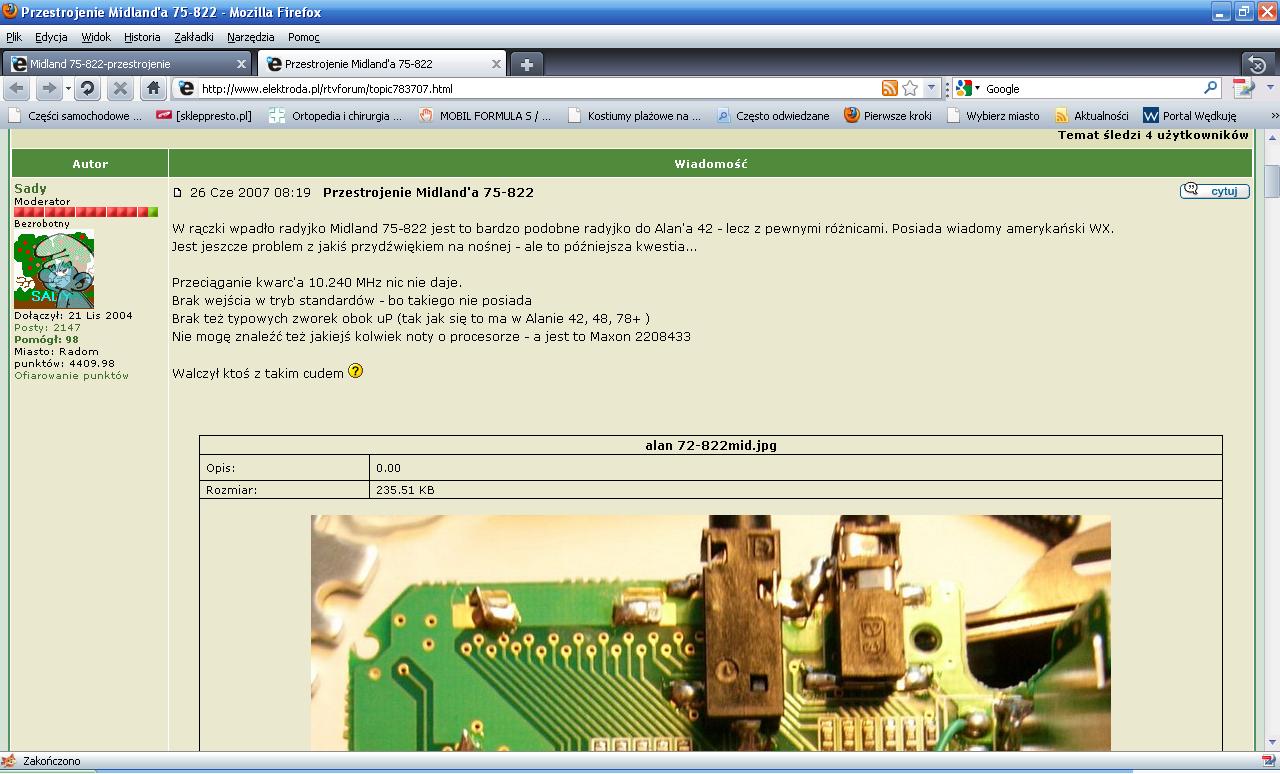The image size is (1280, 774).
Task: Open 'Kostiumy plażowe na' bookmark
Action: click(x=634, y=116)
